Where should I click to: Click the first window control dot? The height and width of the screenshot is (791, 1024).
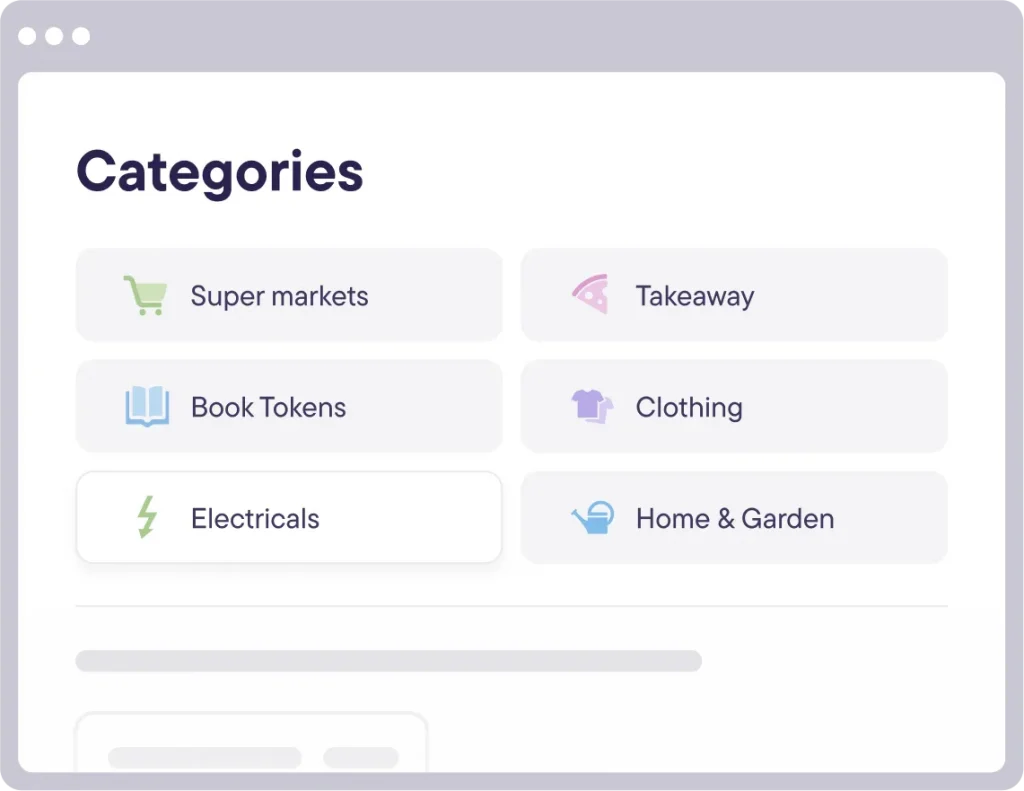click(x=27, y=36)
